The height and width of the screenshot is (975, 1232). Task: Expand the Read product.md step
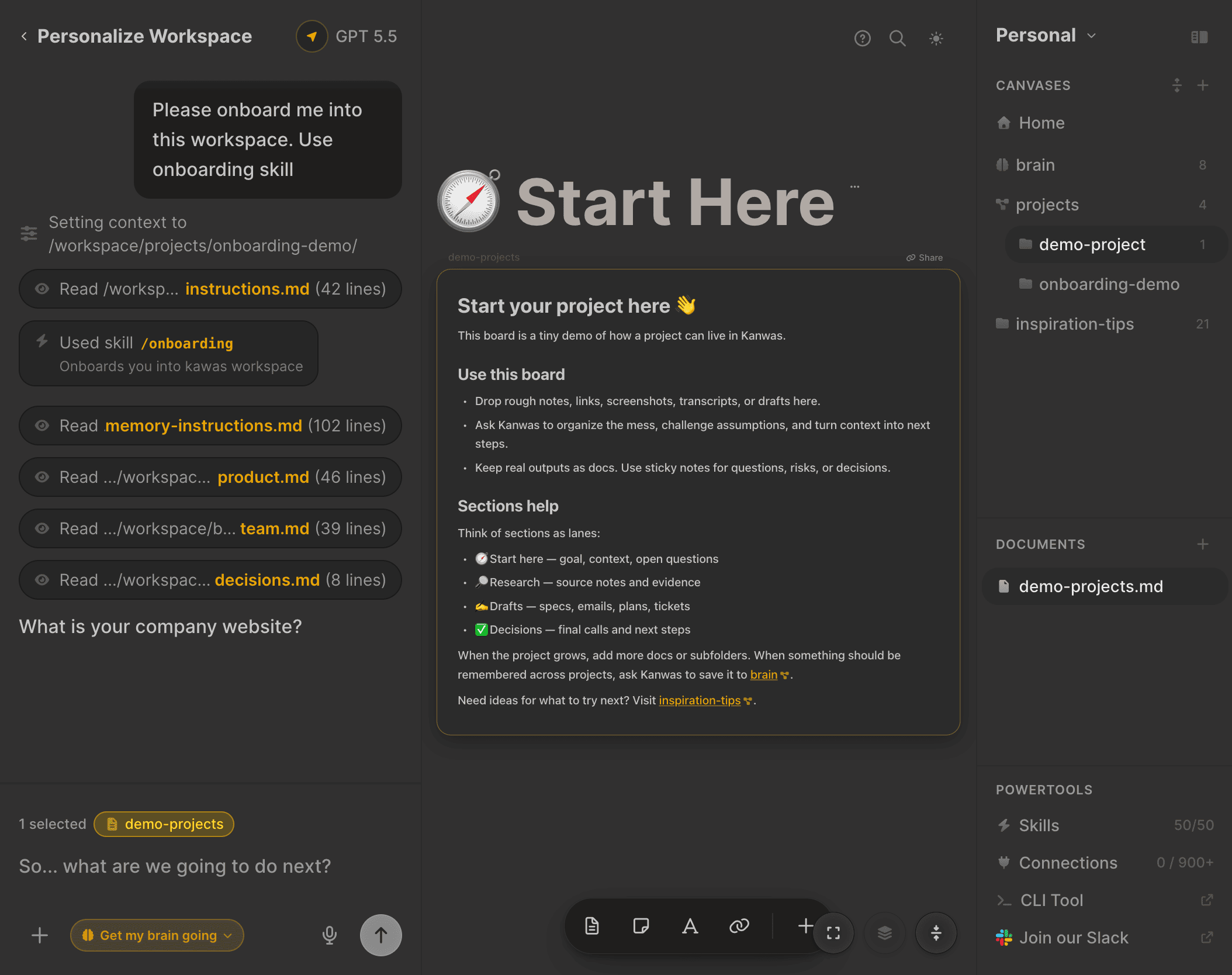click(x=210, y=477)
